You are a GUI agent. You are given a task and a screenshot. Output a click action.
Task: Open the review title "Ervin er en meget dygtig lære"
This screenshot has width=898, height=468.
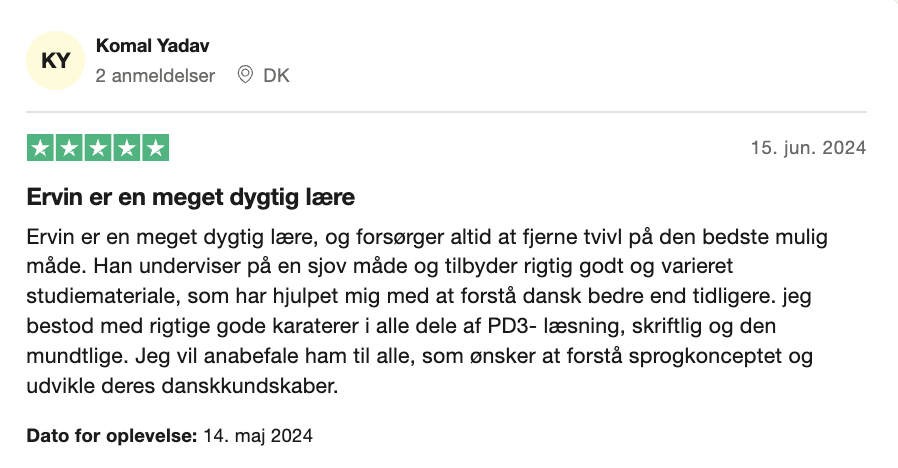(191, 197)
